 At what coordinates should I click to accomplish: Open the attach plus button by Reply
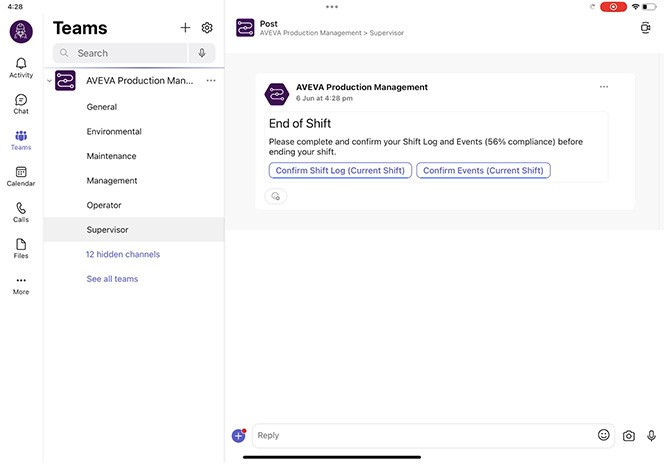tap(239, 435)
